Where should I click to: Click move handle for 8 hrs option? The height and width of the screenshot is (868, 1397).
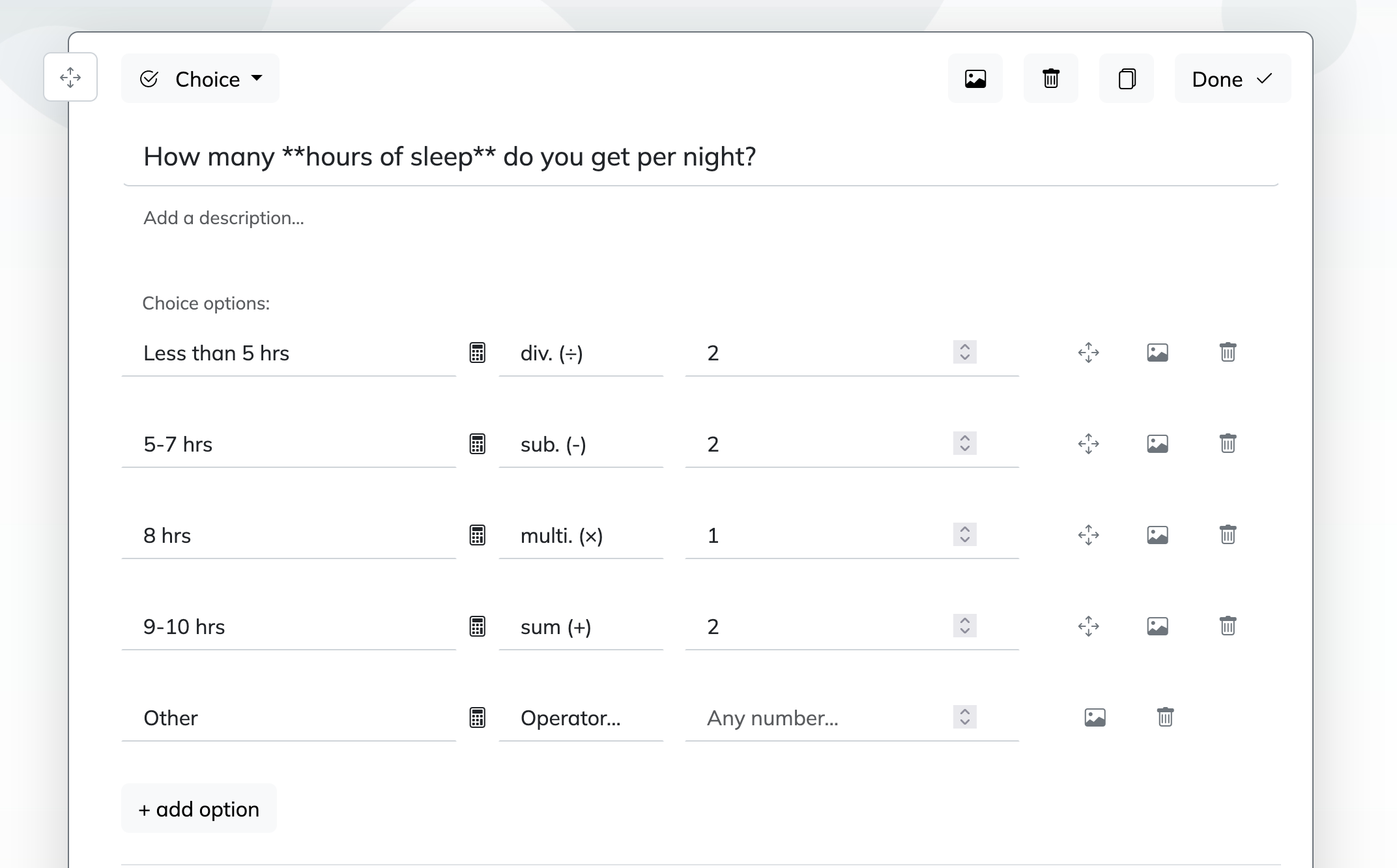click(1089, 535)
